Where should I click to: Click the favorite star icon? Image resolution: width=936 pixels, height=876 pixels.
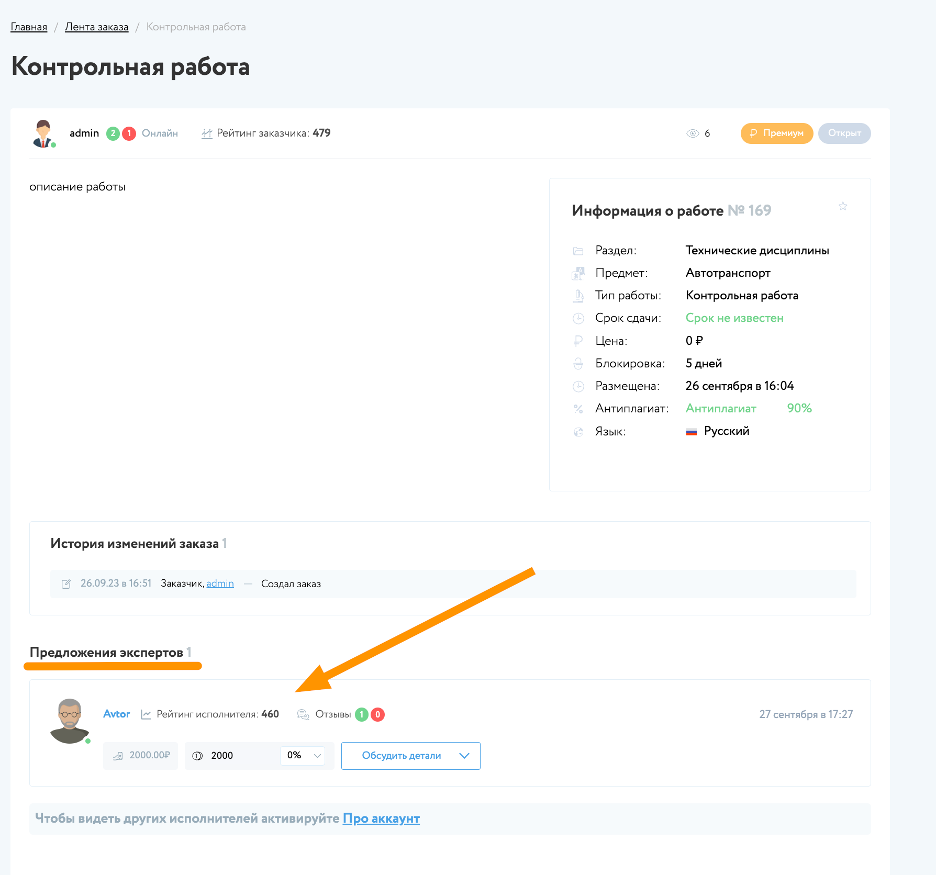click(x=843, y=207)
